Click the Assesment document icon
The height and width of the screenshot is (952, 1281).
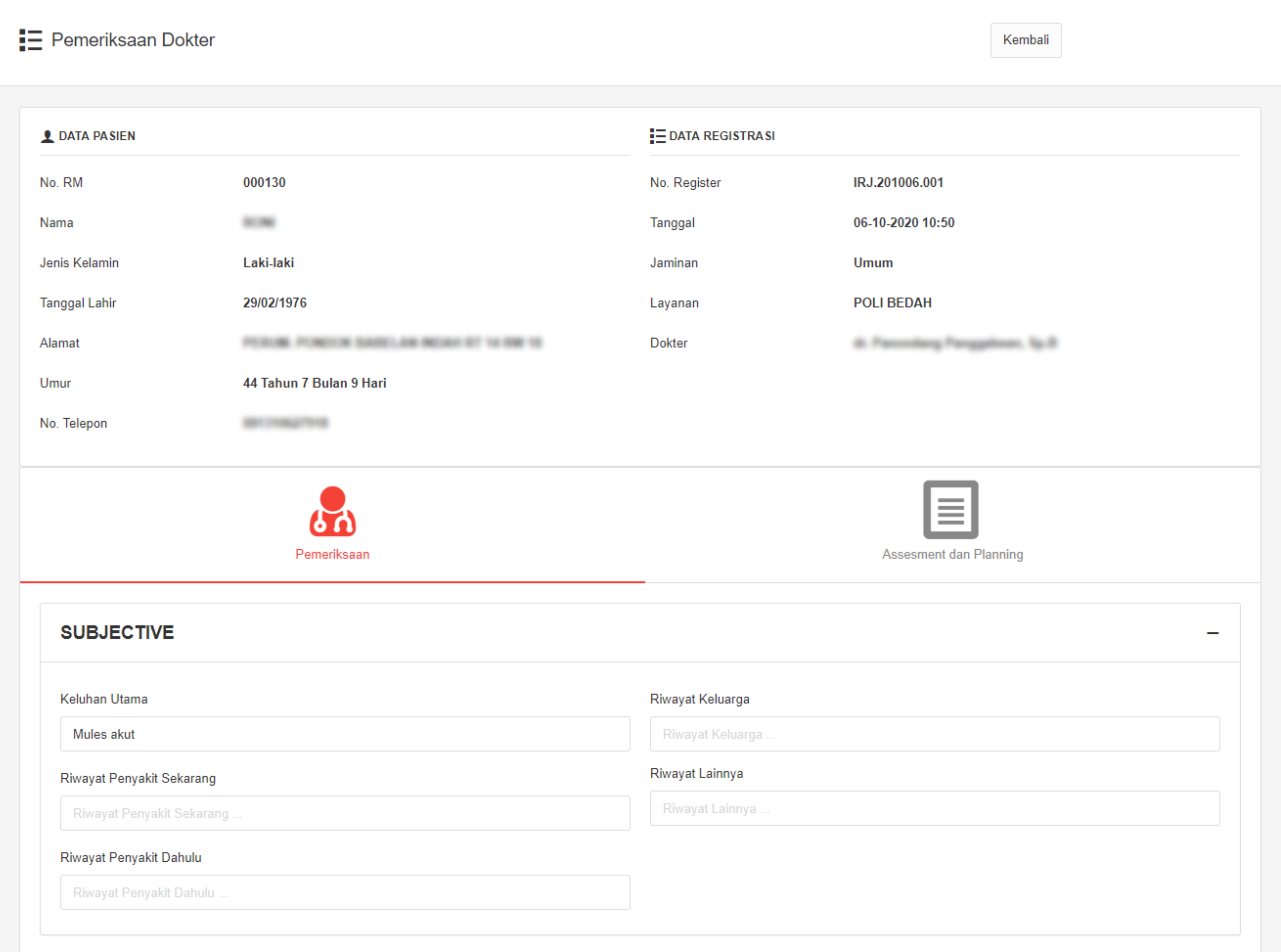(x=951, y=510)
